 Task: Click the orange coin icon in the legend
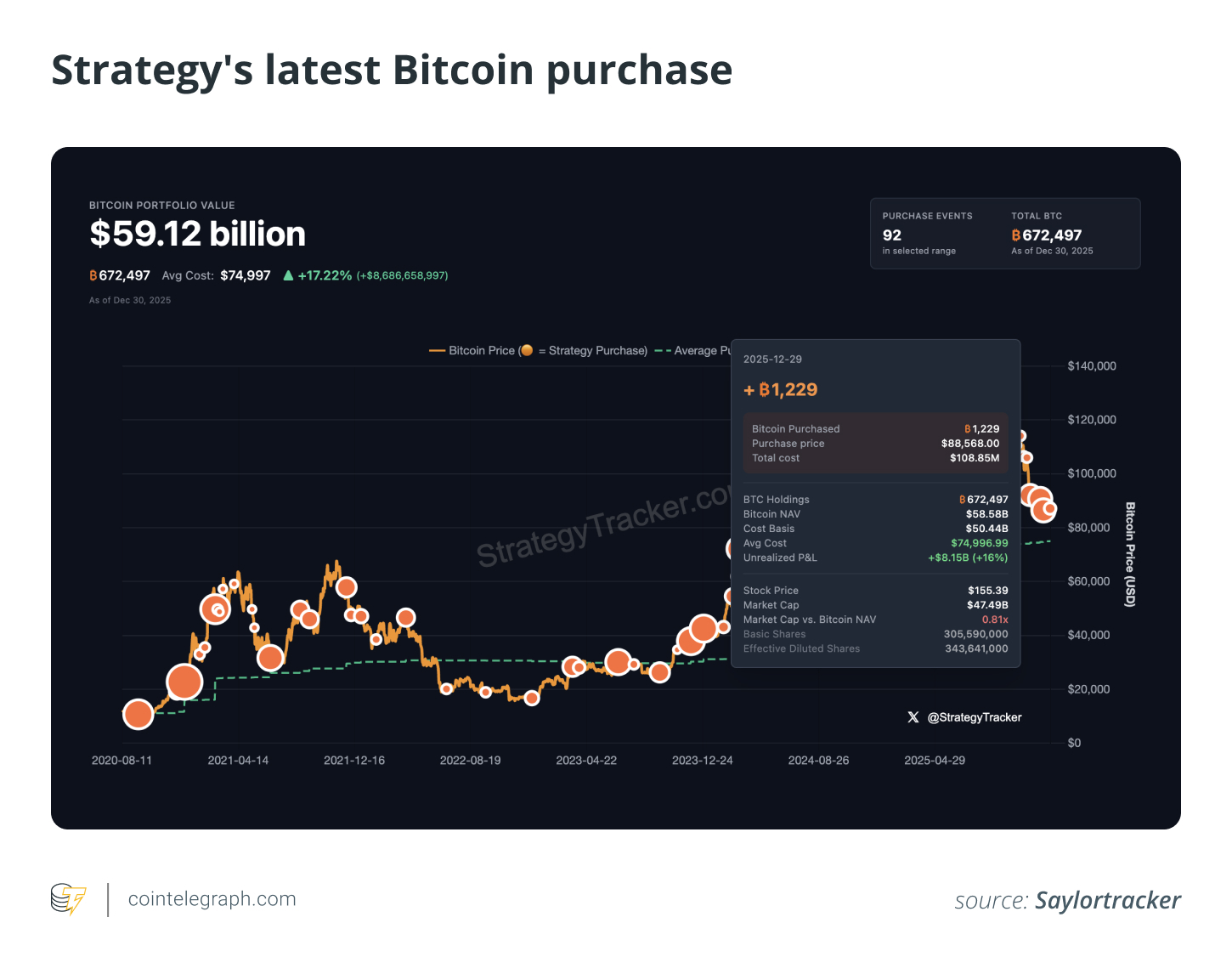pos(527,350)
